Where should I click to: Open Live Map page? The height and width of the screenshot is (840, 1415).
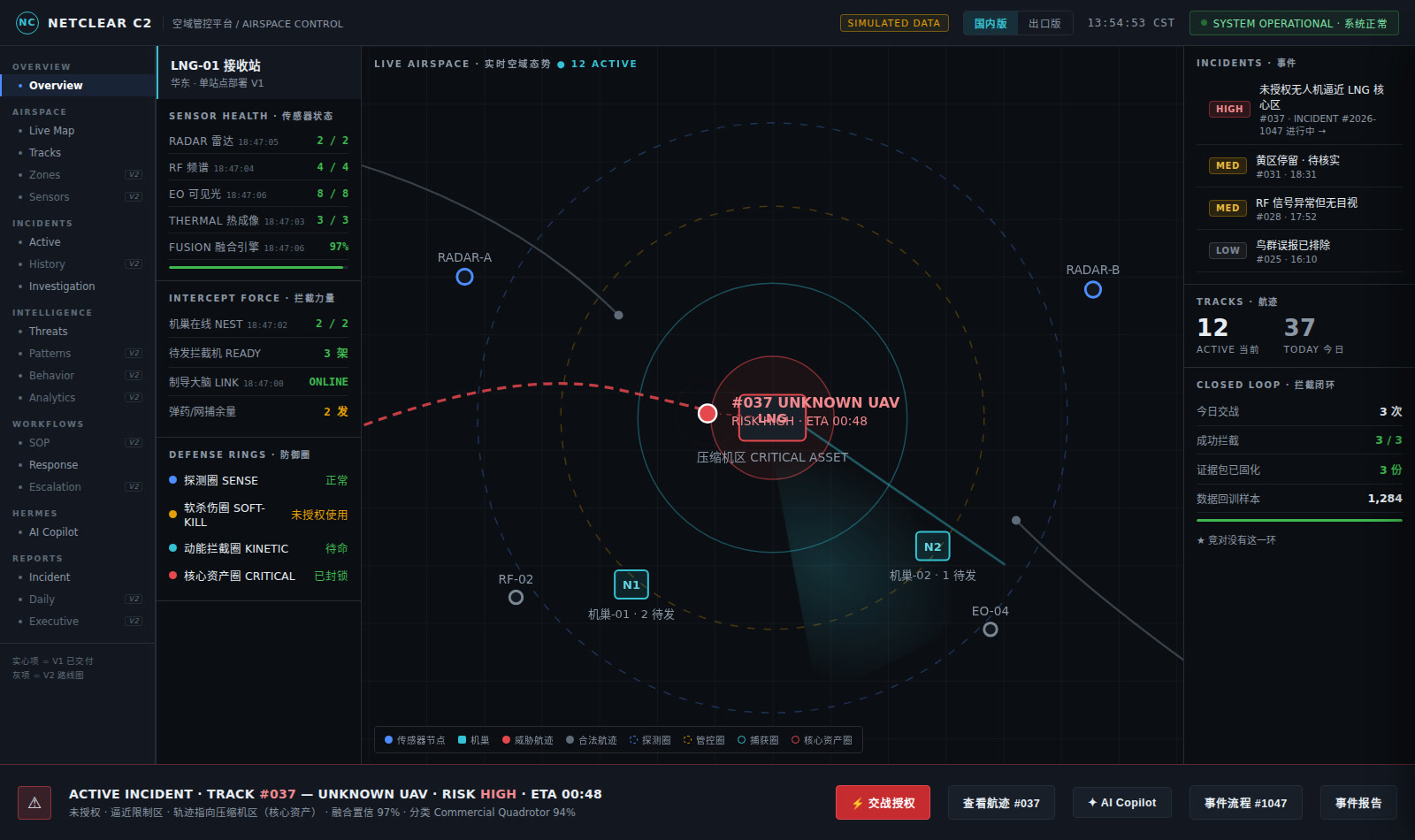[78, 131]
